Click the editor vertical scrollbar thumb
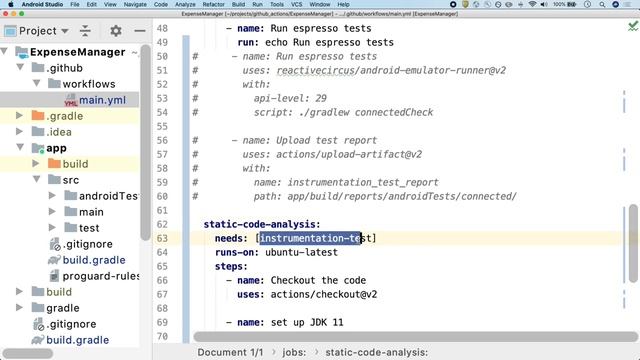This screenshot has height=360, width=640. click(x=633, y=243)
